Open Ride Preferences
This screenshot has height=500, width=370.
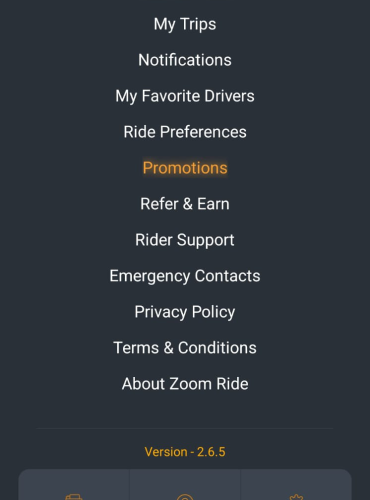(185, 132)
